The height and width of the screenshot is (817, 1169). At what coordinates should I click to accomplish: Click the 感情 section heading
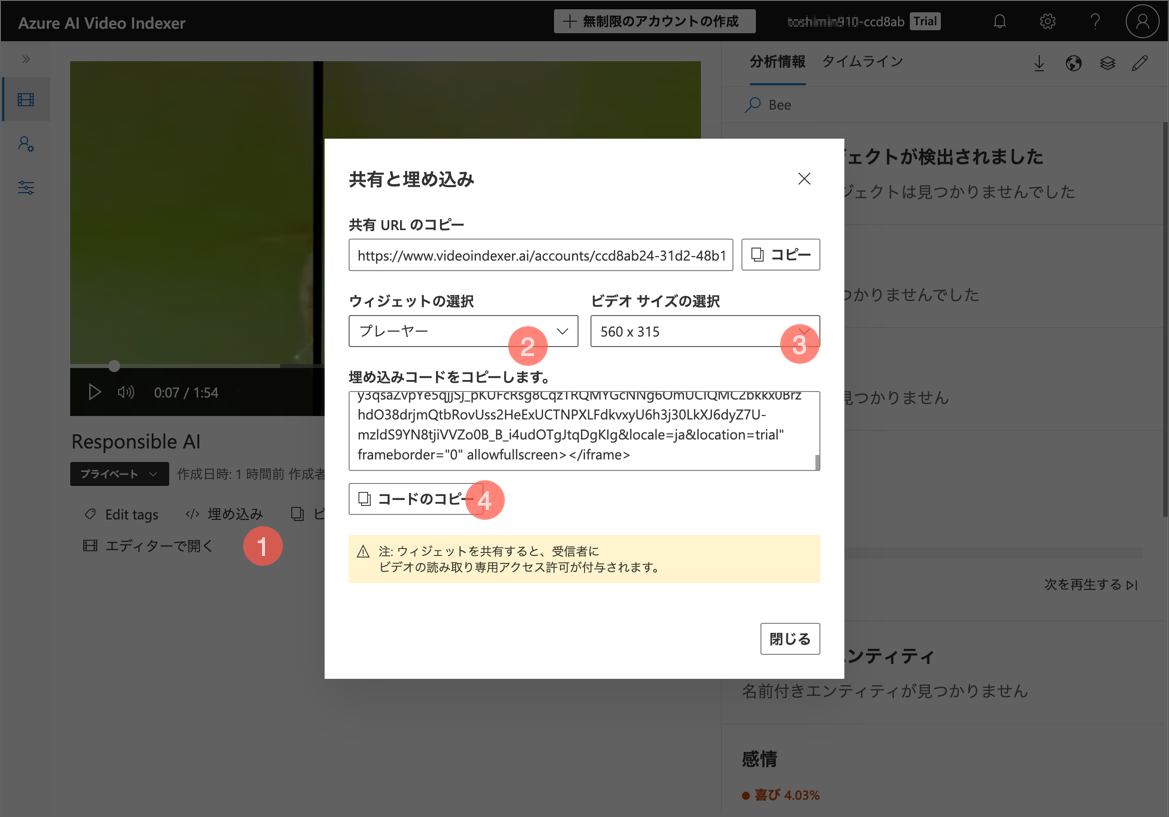click(760, 759)
